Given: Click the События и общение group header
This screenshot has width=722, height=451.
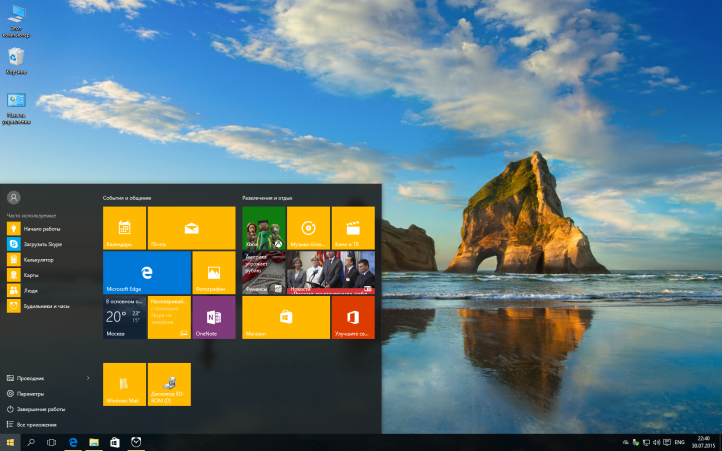Looking at the screenshot, I should pos(127,198).
